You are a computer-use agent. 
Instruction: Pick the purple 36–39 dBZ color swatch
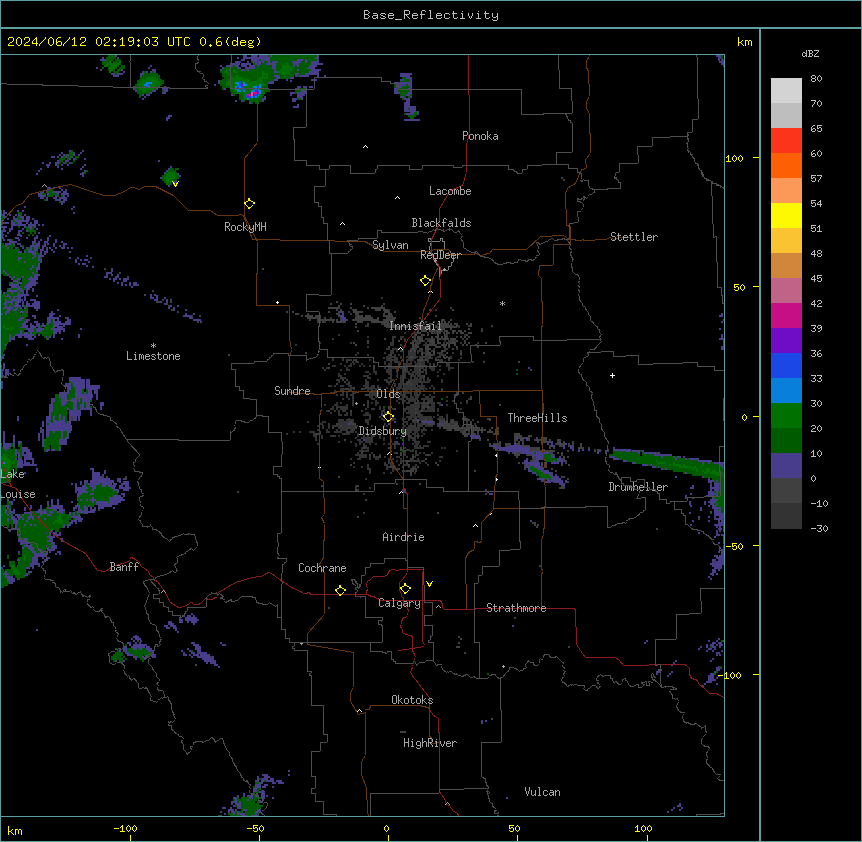pos(786,341)
